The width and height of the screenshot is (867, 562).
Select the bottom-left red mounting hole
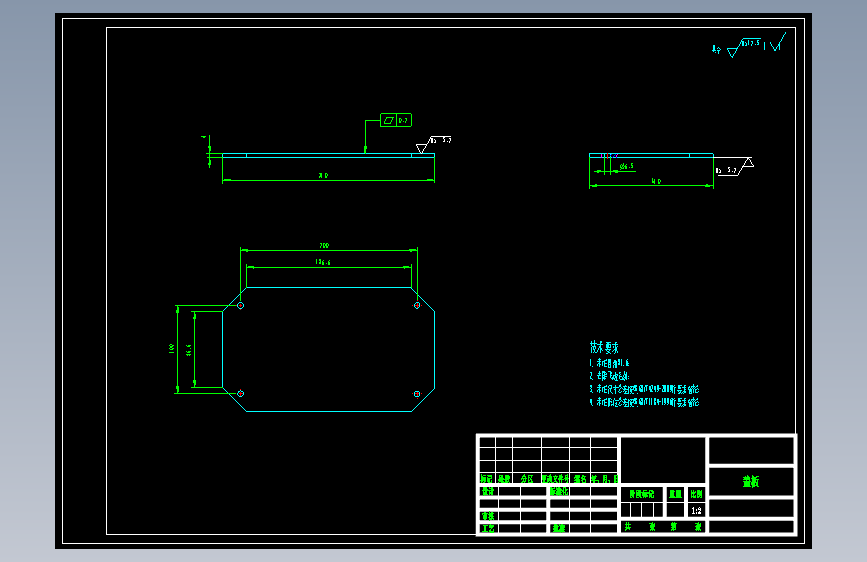pos(241,393)
